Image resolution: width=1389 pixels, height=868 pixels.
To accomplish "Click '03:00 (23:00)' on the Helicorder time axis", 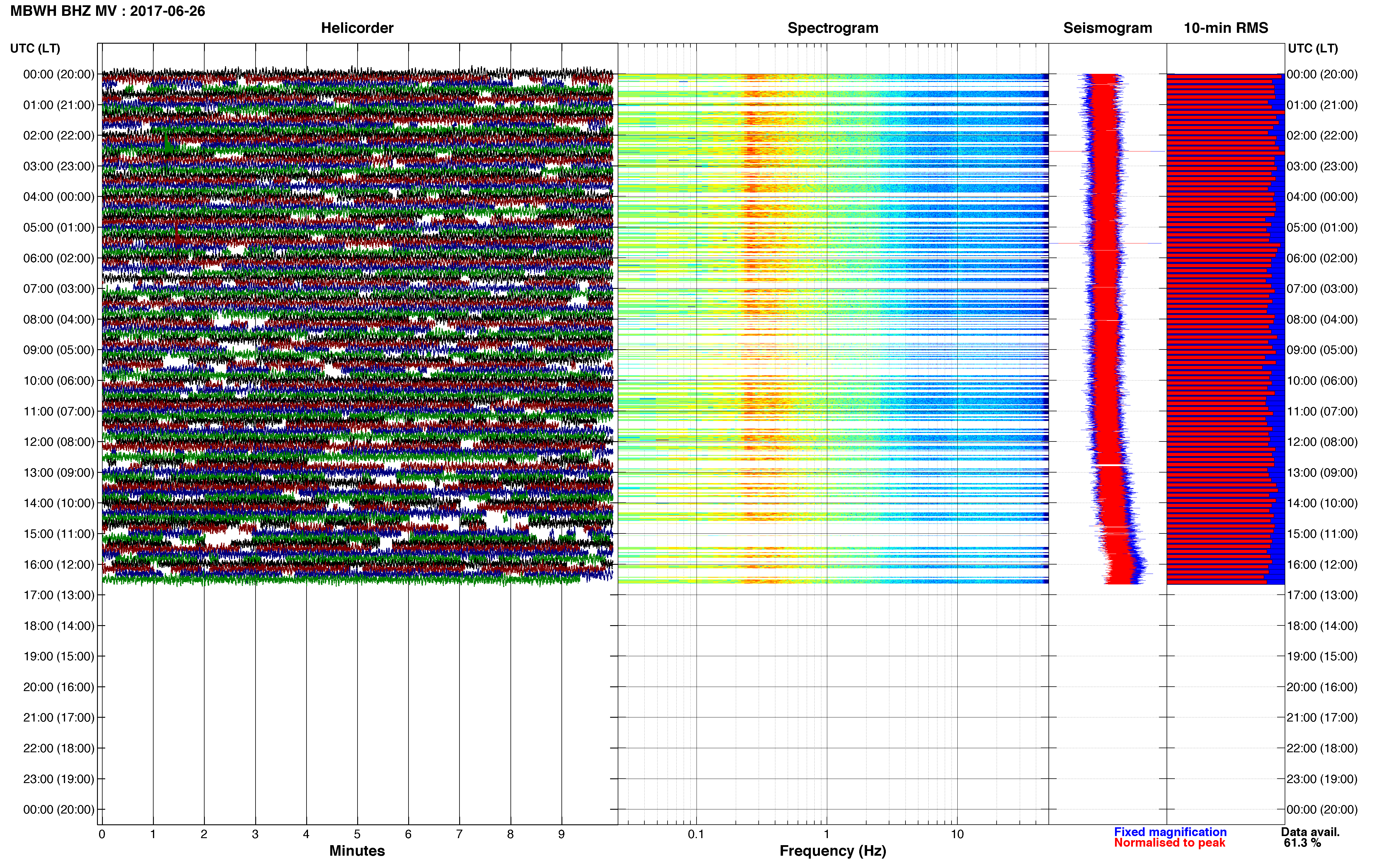I will [x=59, y=166].
